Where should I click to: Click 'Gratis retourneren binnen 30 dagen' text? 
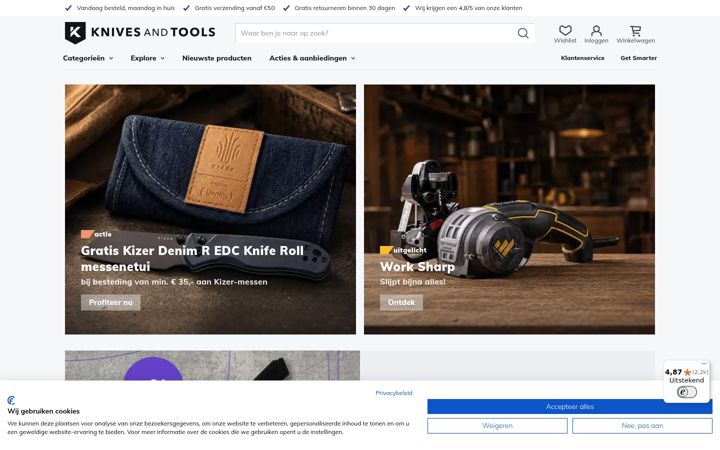coord(344,8)
